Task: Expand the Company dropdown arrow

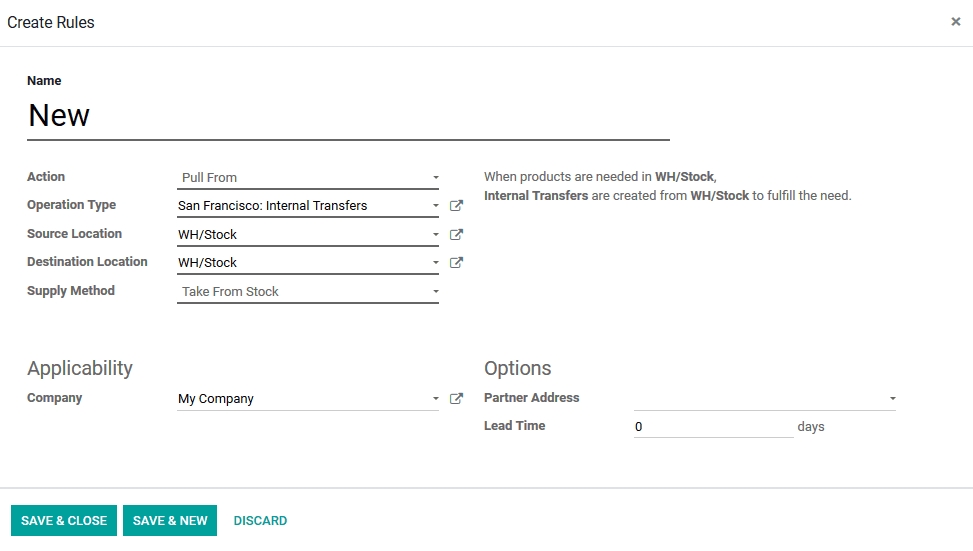Action: [436, 399]
